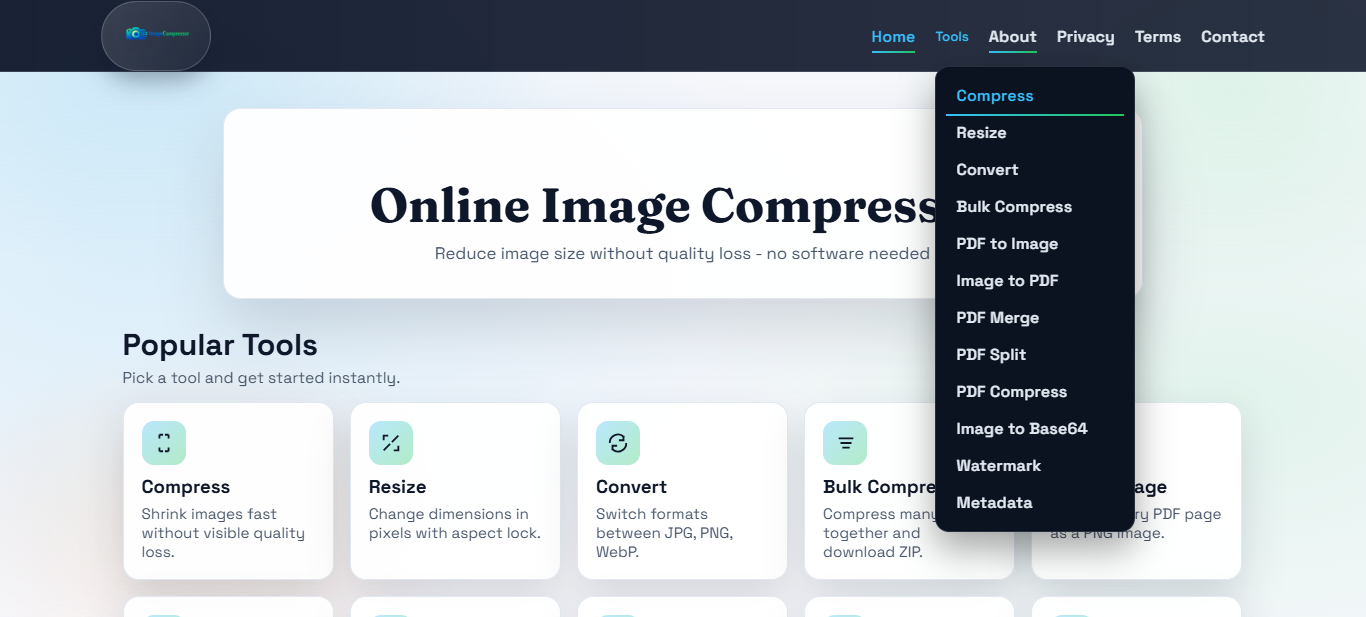
Task: Select "Resize" in the Tools dropdown
Action: 981,132
